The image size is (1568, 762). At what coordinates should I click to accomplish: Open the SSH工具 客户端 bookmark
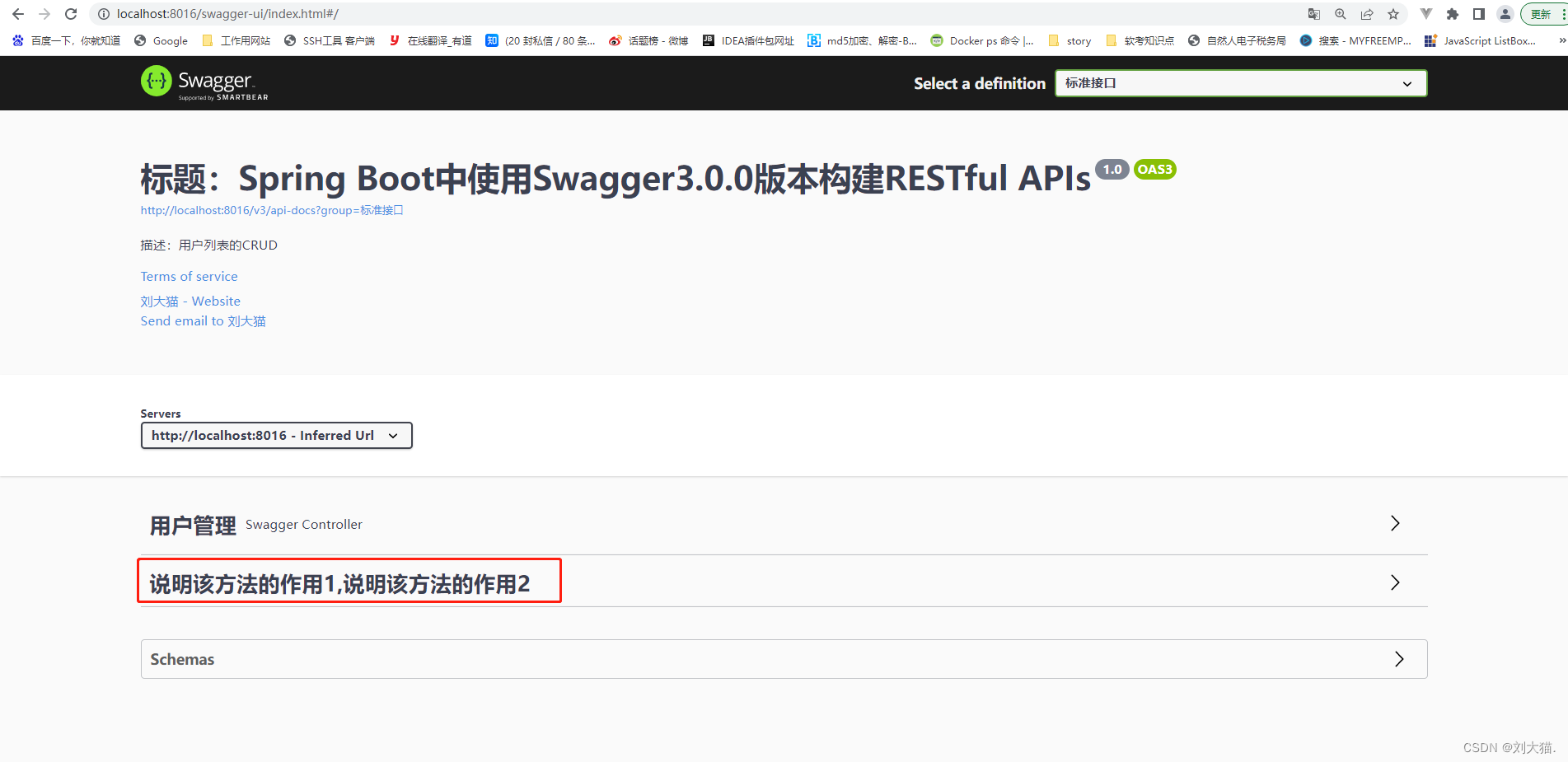tap(329, 40)
